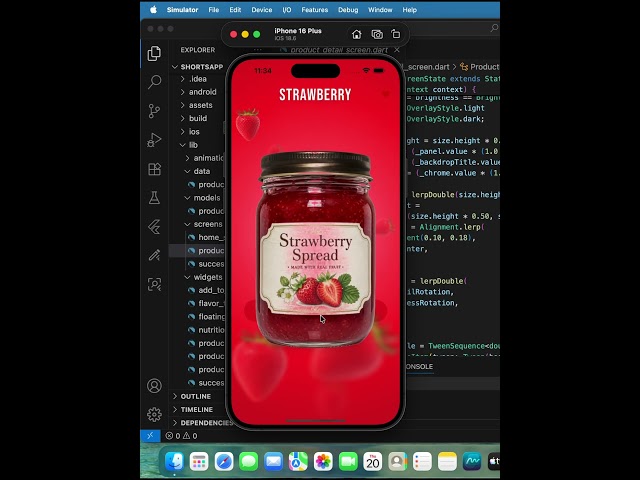Open the Flutter sidebar icon
Viewport: 640px width, 480px height.
tap(154, 227)
